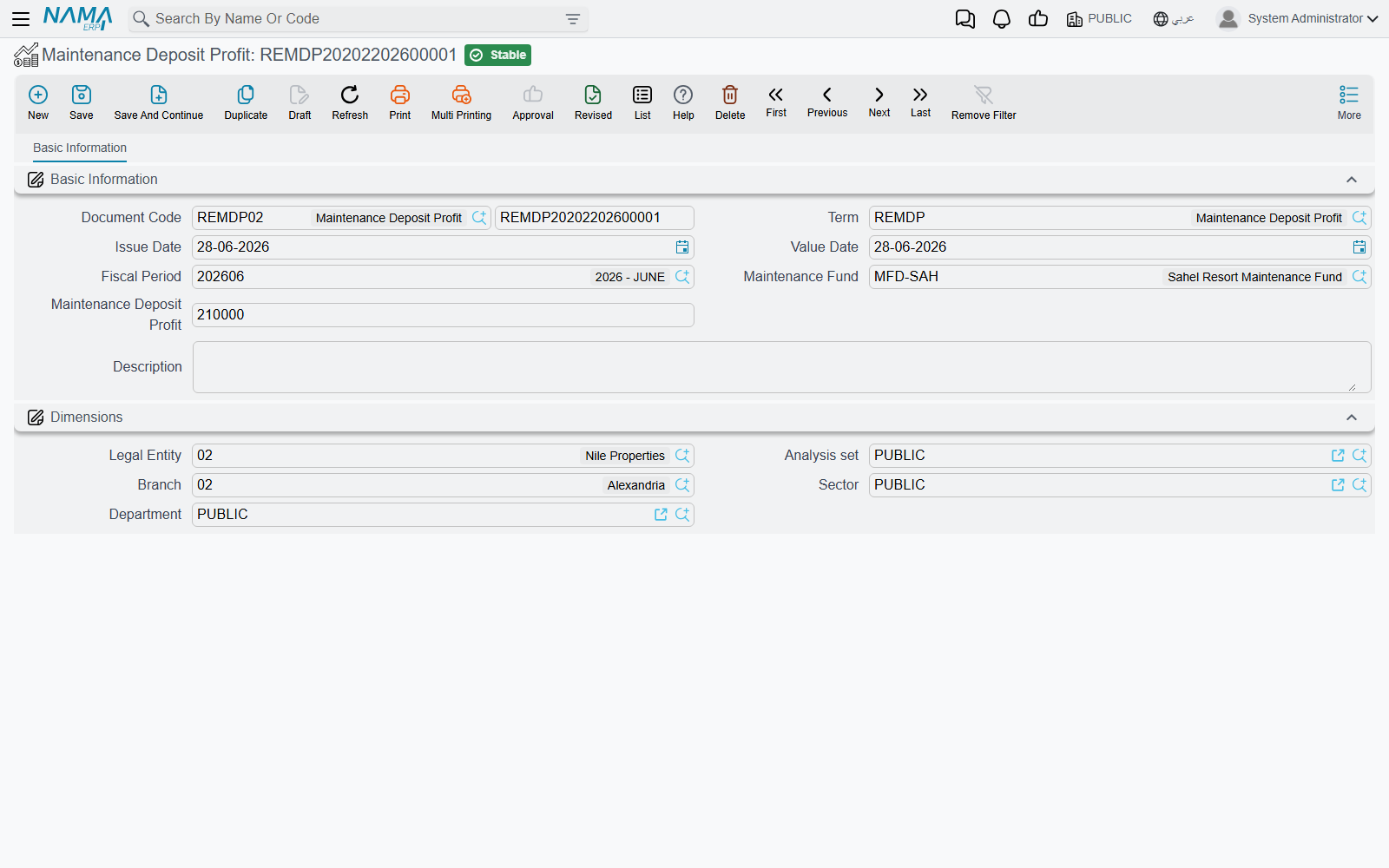Viewport: 1389px width, 868px height.
Task: Click into the Description text area
Action: tap(782, 367)
